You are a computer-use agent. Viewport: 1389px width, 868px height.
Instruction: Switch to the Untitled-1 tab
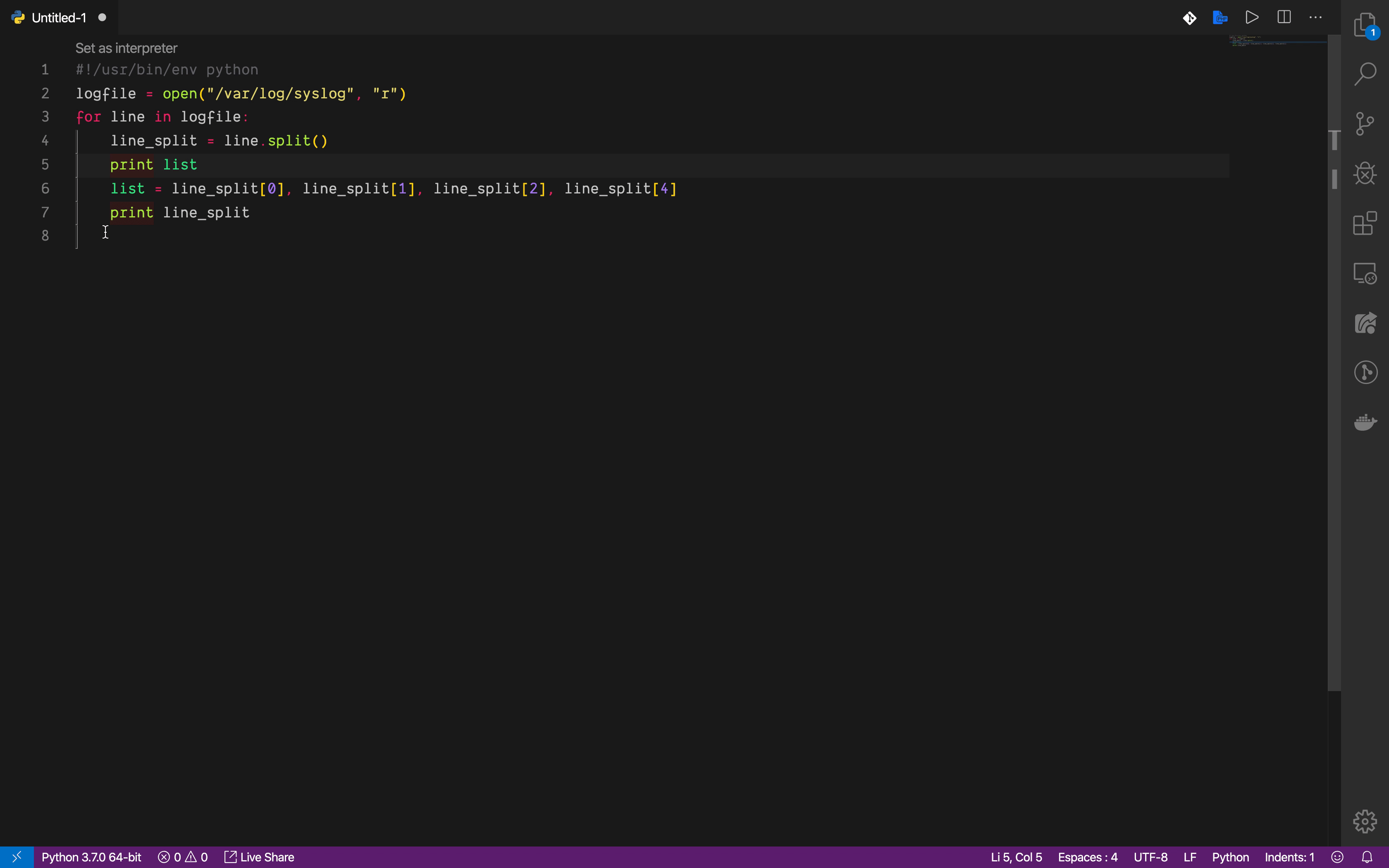coord(59,18)
